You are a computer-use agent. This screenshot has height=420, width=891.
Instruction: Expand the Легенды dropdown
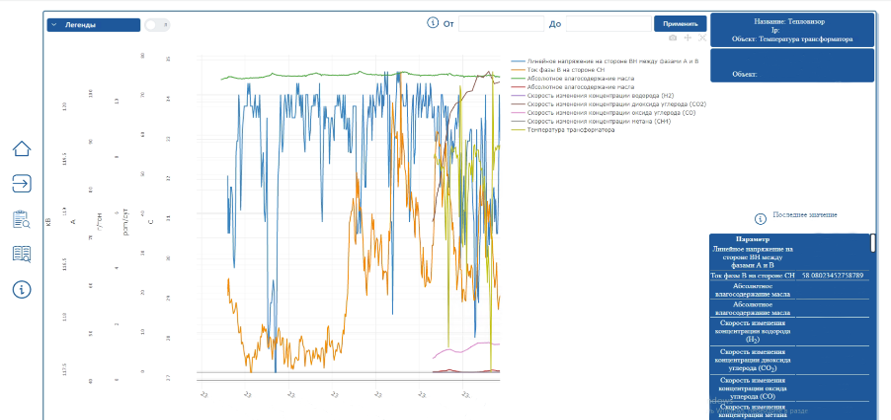click(93, 25)
